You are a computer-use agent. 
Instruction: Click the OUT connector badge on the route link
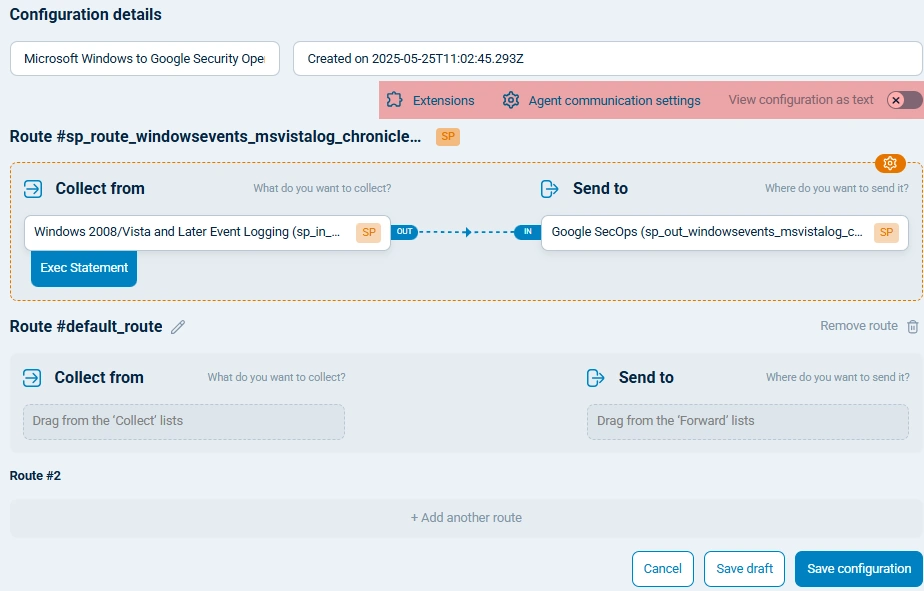coord(404,231)
